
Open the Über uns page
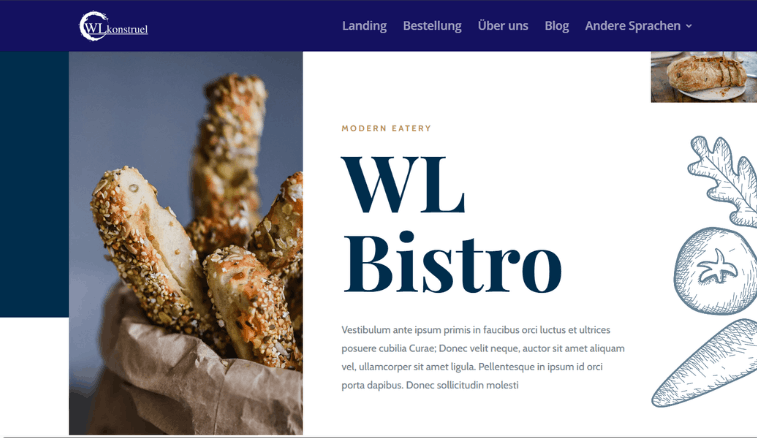pyautogui.click(x=503, y=26)
